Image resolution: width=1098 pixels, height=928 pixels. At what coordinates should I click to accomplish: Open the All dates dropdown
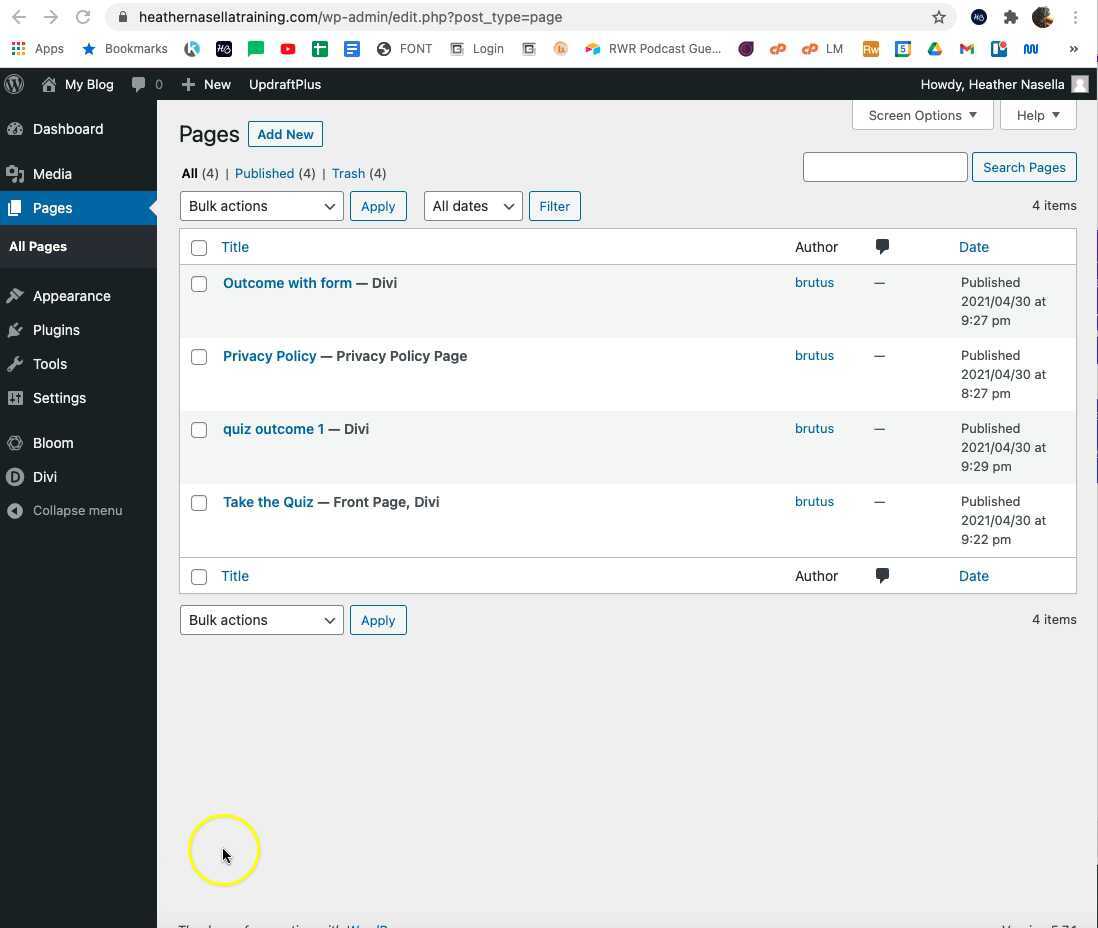[x=472, y=206]
